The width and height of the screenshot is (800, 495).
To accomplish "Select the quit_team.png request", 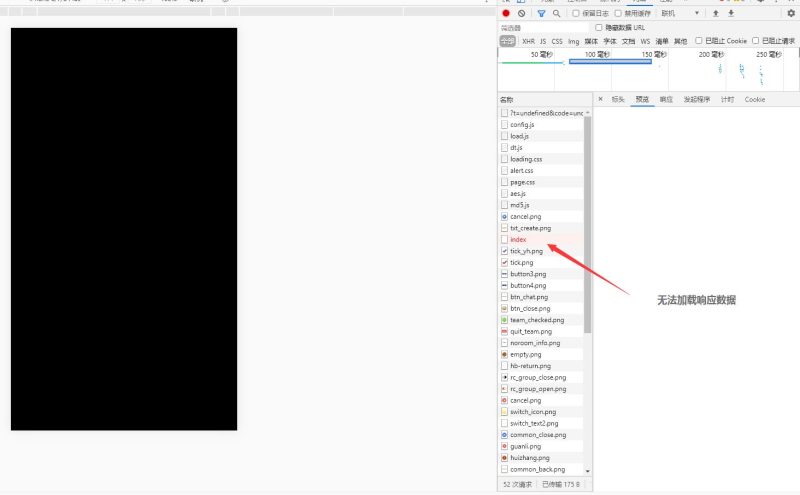I will pos(541,331).
